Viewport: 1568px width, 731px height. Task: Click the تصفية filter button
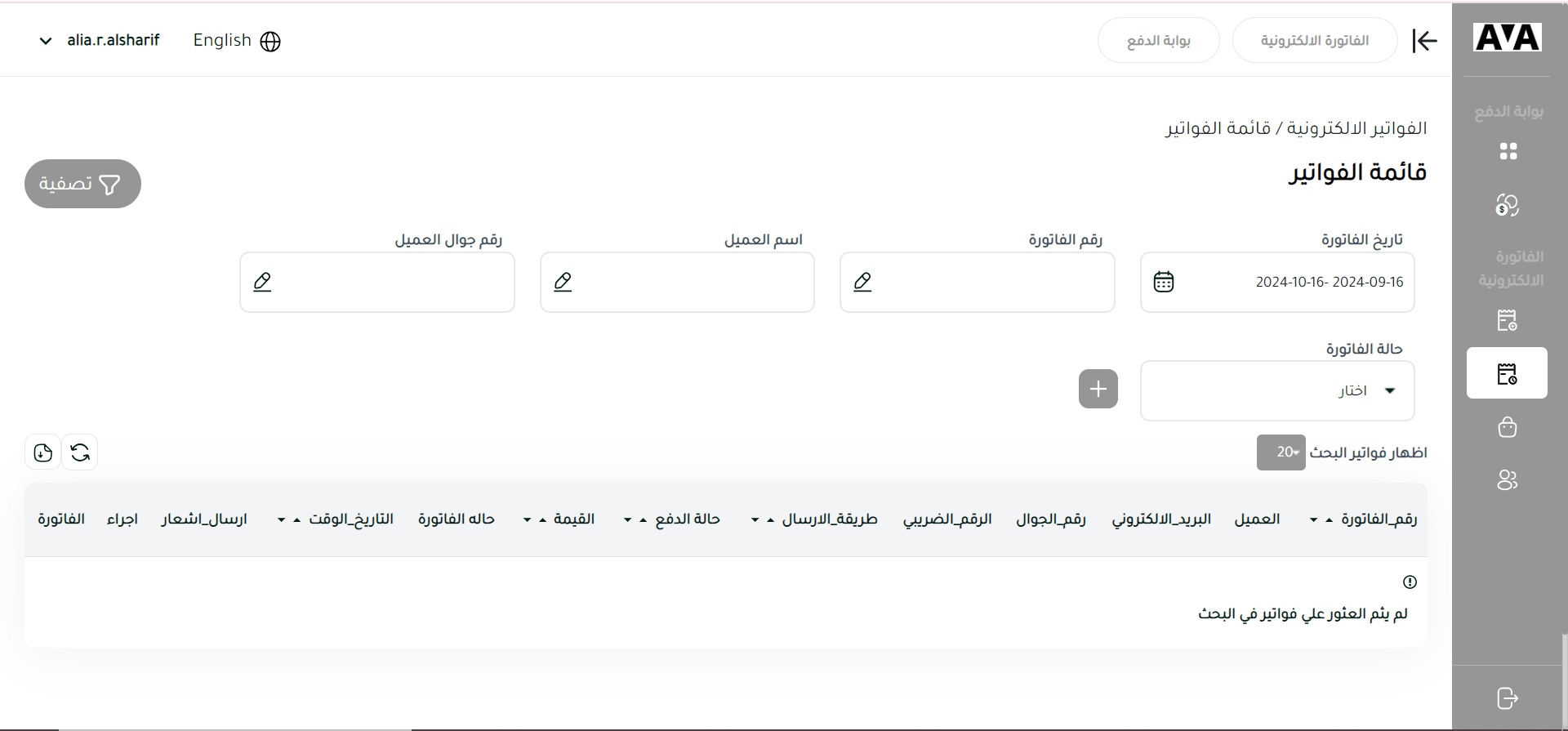(82, 184)
